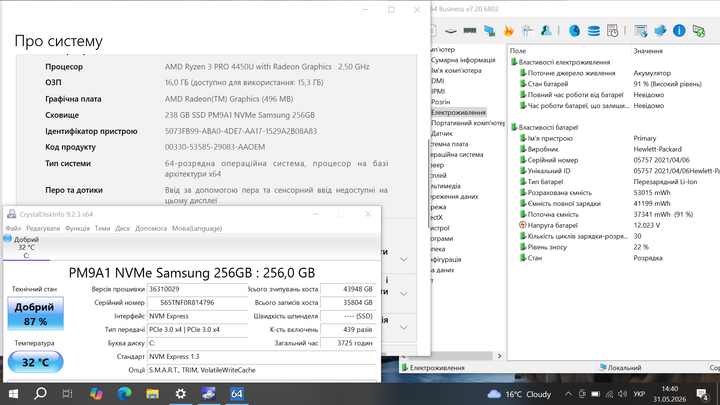Open Мова(Language) menu in CrystalDiskInfo
720x405 pixels.
[x=197, y=228]
